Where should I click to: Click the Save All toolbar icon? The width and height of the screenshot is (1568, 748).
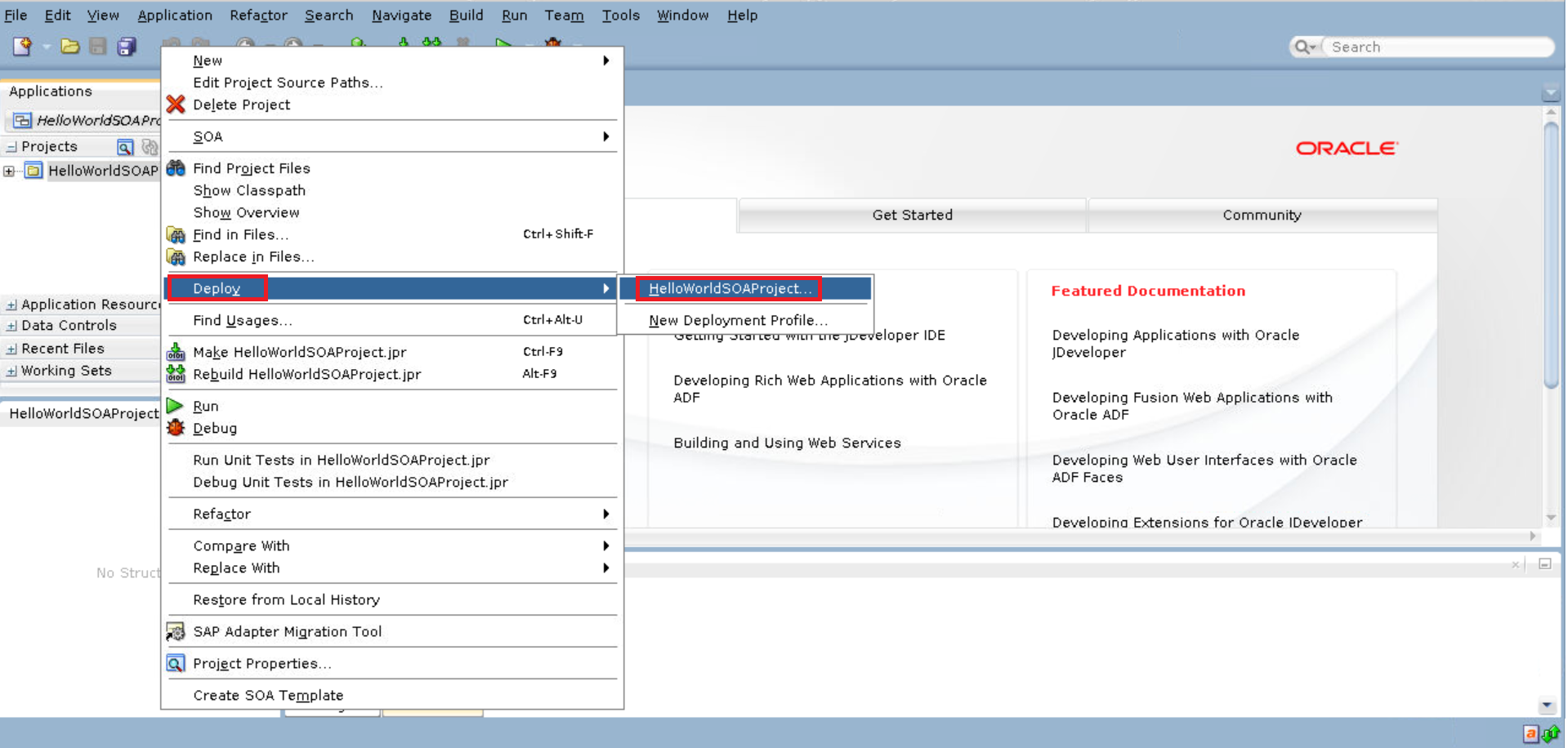point(127,47)
